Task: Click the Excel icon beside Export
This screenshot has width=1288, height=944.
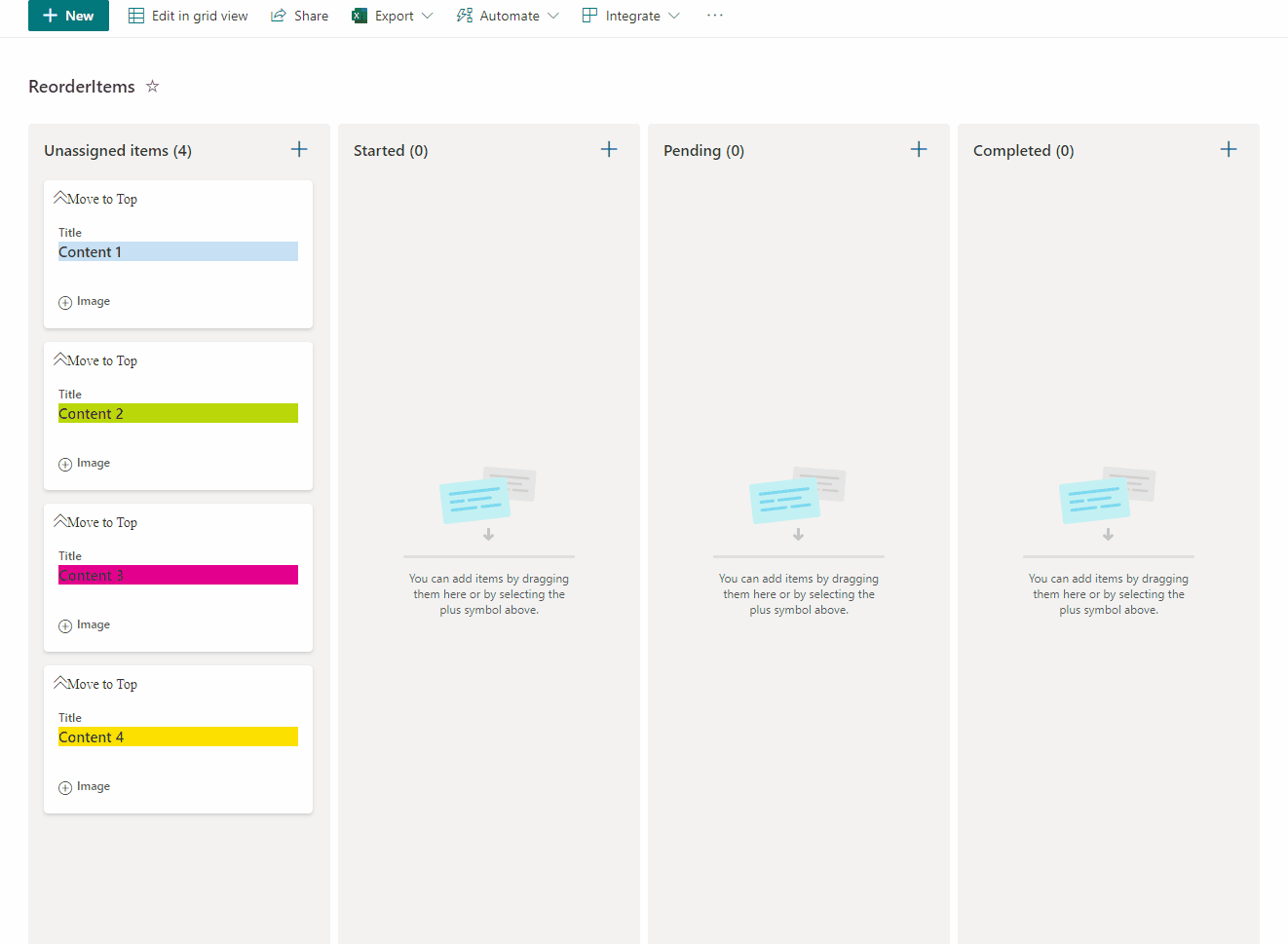Action: (x=360, y=16)
